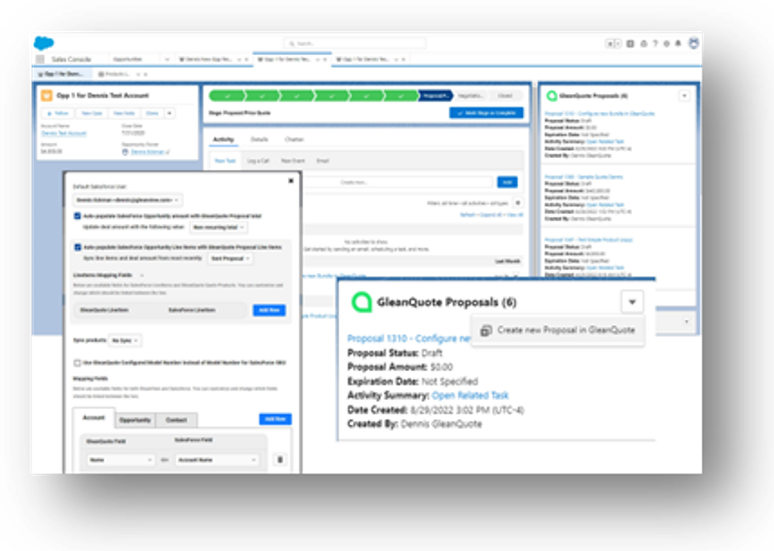Image resolution: width=774 pixels, height=551 pixels.
Task: Select the Opportunity mapping tab
Action: point(135,420)
